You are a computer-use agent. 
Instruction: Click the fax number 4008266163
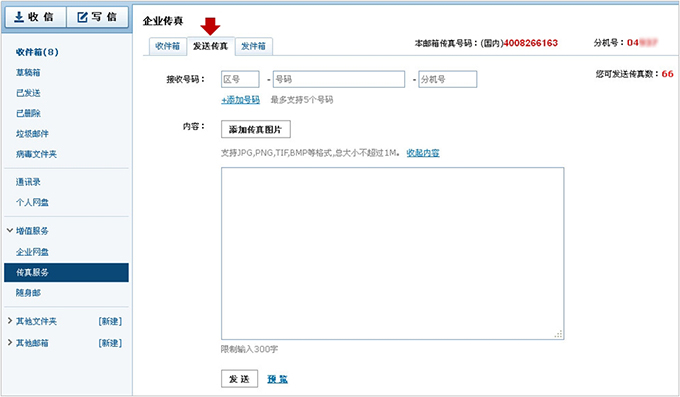(x=531, y=43)
